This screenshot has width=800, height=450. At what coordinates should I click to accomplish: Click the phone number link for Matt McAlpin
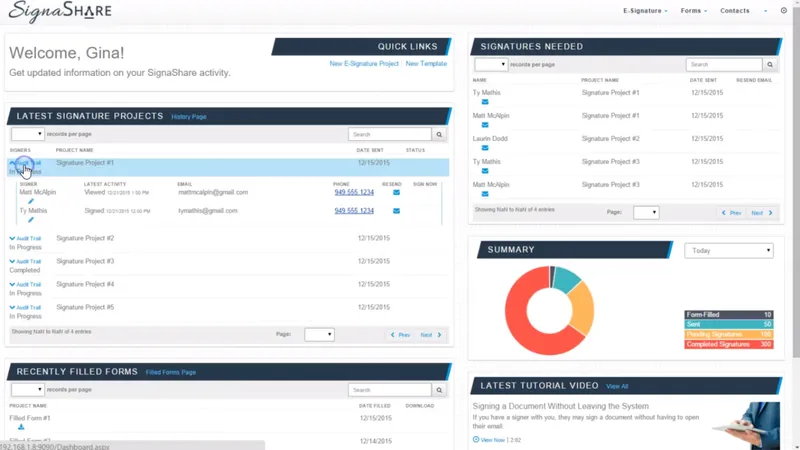tap(354, 192)
